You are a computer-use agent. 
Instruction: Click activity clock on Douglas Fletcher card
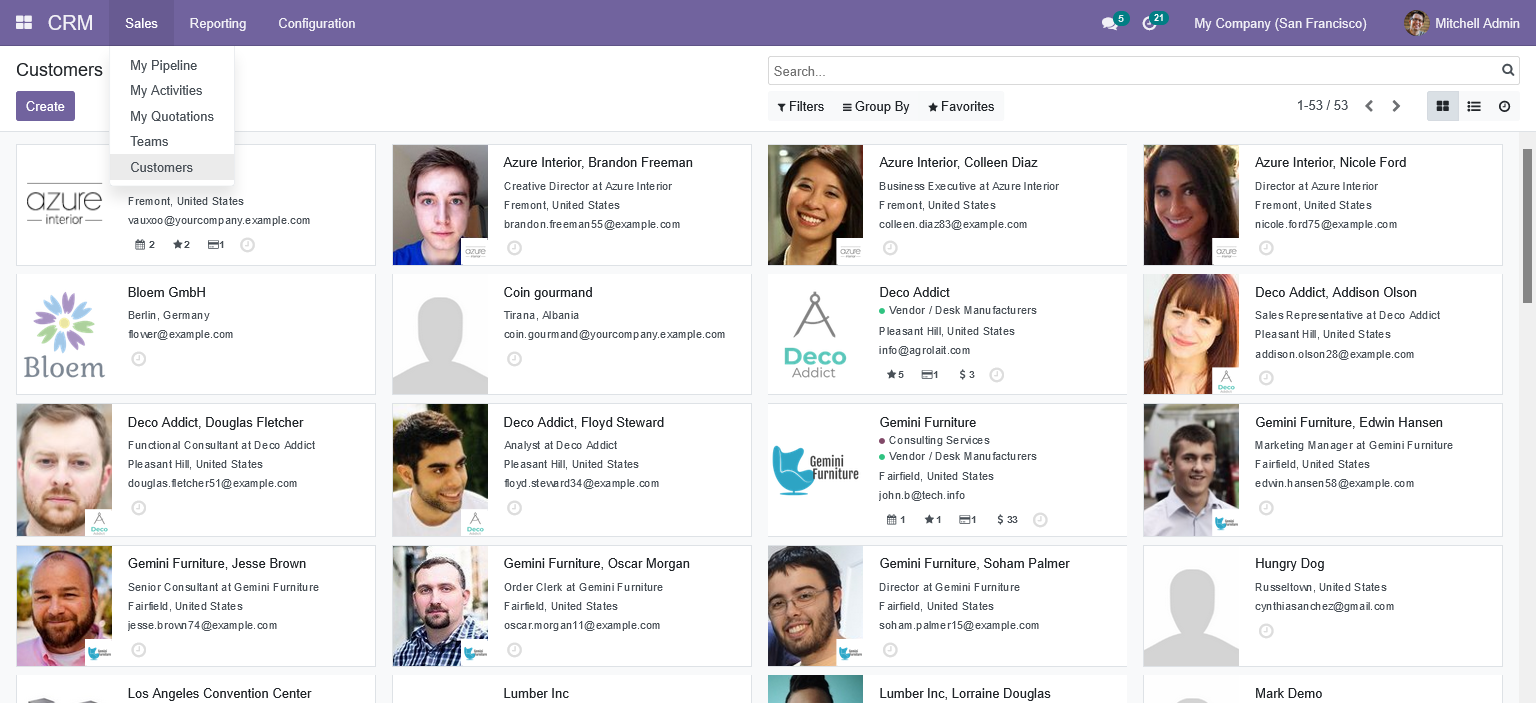tap(139, 508)
